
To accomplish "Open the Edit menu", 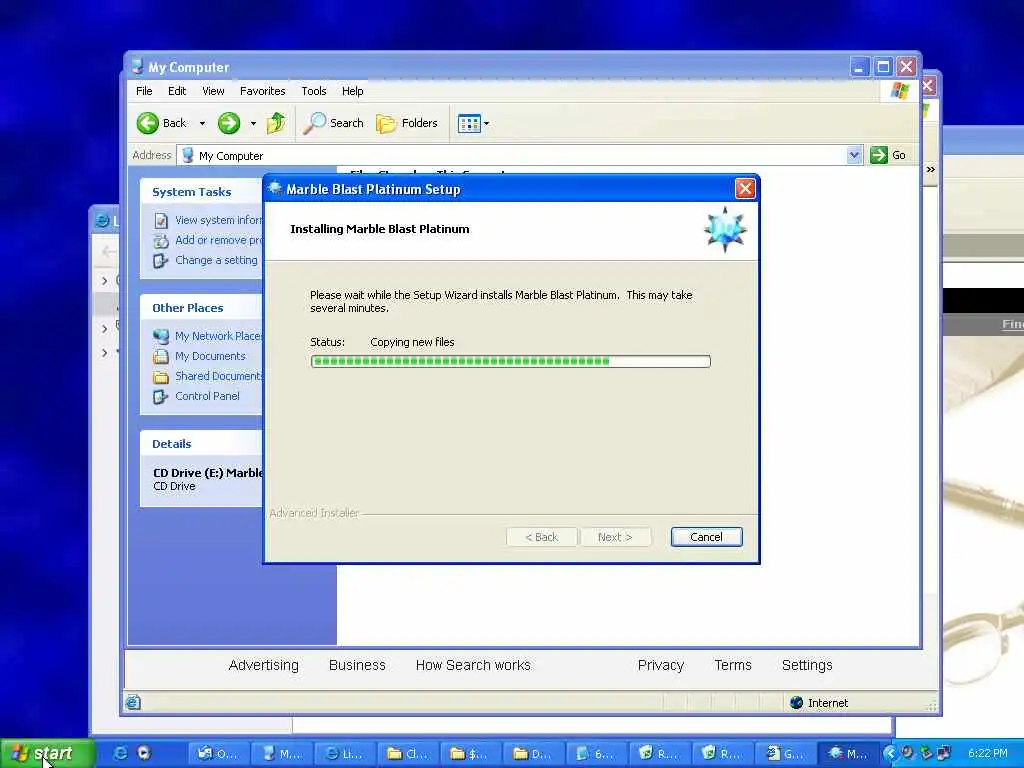I will tap(177, 91).
